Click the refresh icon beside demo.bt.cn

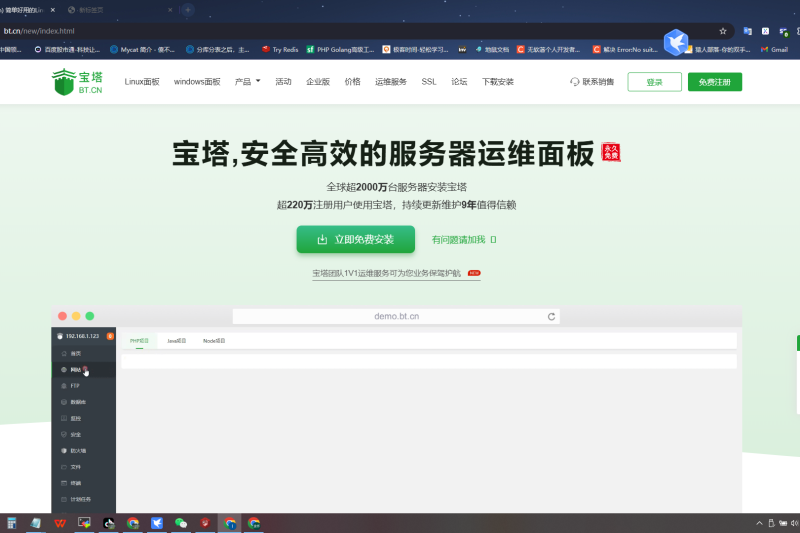coord(551,317)
